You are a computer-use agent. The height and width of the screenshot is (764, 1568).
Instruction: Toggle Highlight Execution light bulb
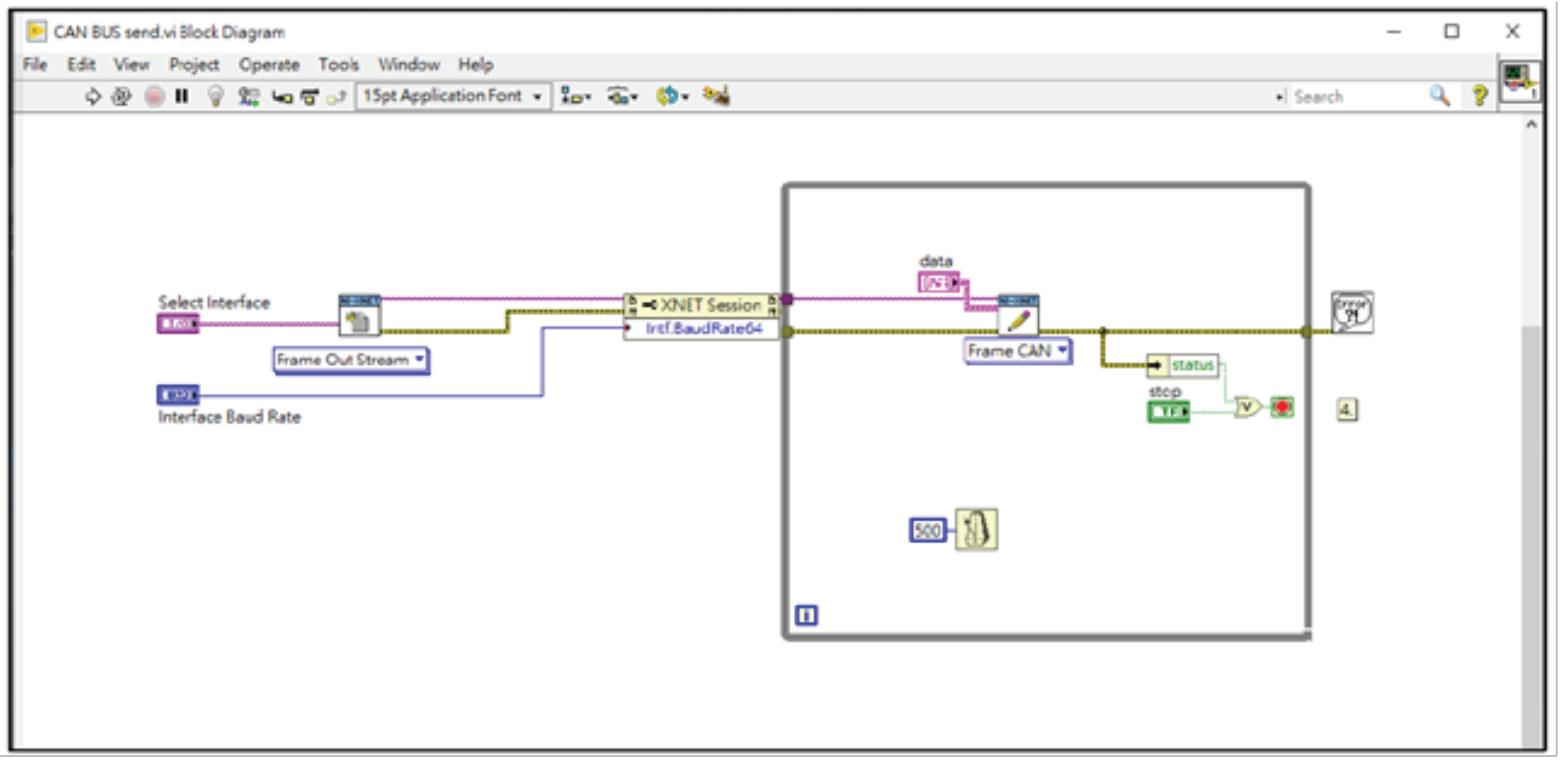(215, 96)
